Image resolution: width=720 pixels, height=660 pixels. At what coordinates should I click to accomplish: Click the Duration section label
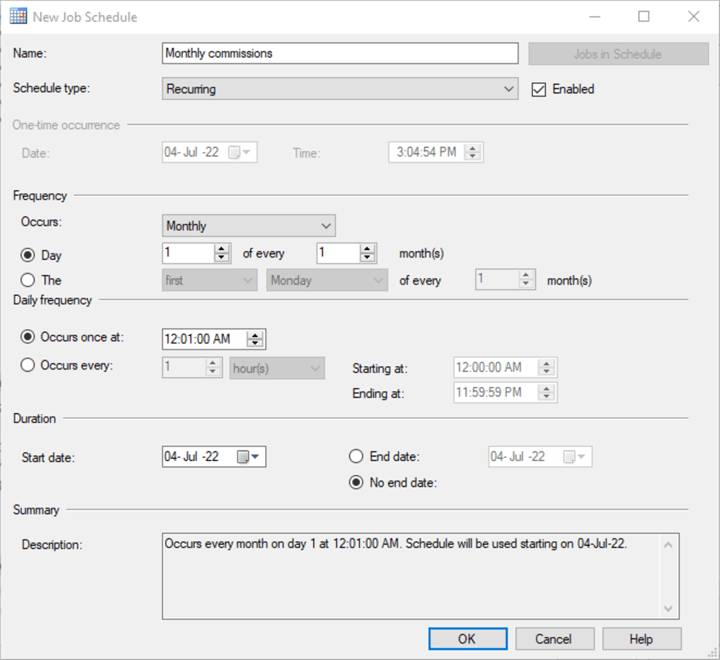tap(34, 418)
